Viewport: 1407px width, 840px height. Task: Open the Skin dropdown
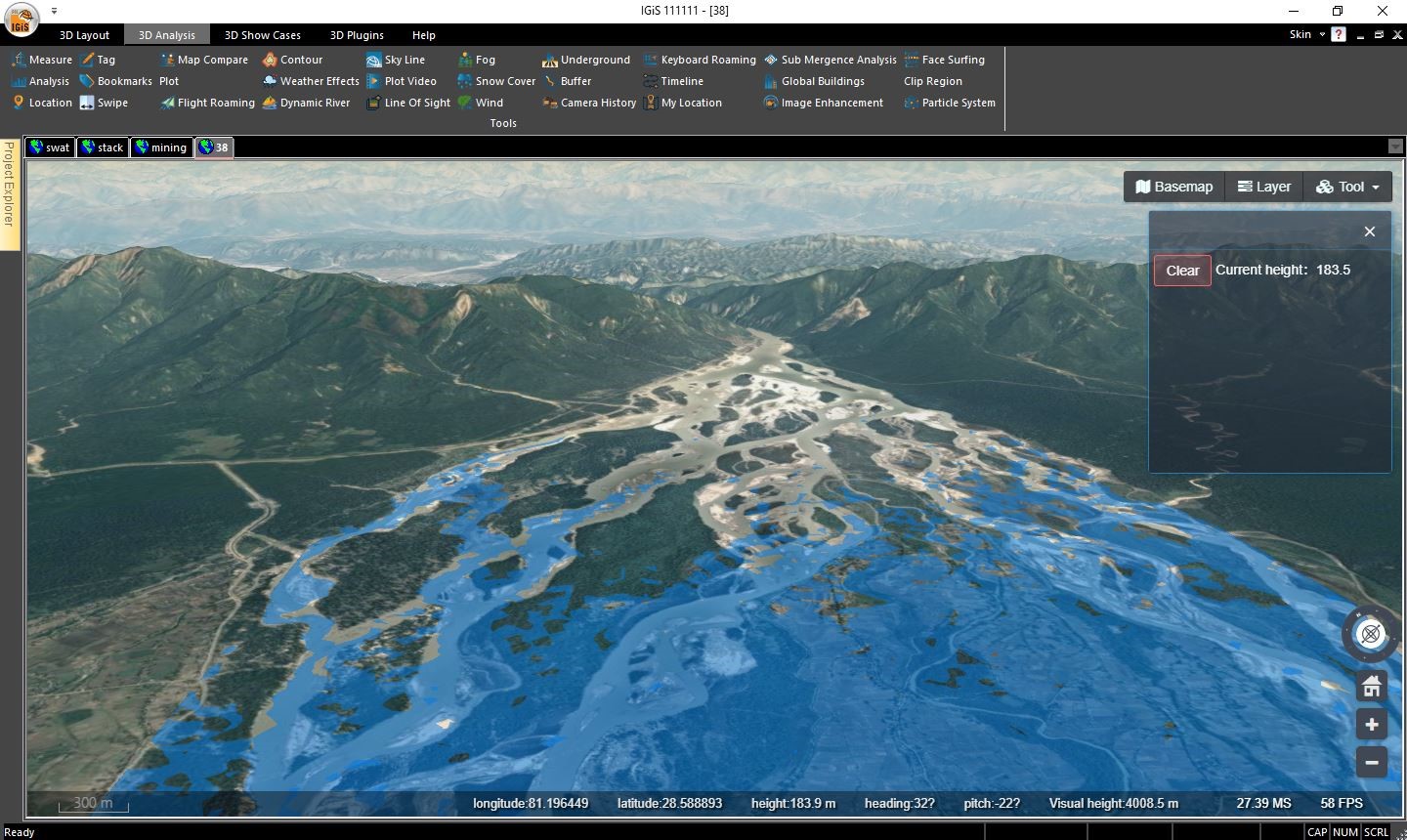(x=1307, y=34)
